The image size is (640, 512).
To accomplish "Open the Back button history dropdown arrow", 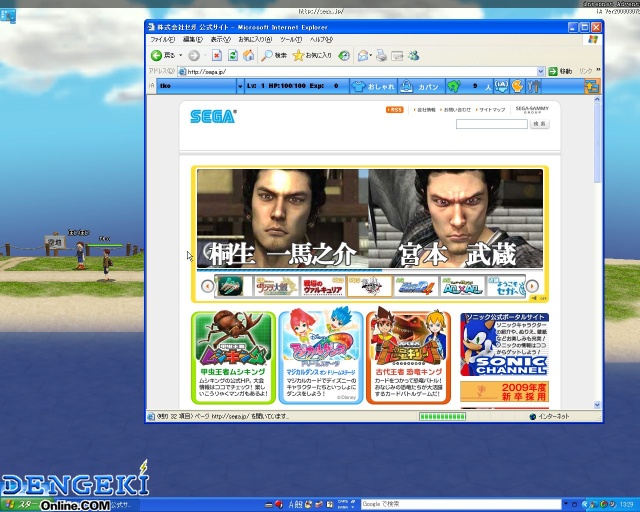I will tap(180, 55).
